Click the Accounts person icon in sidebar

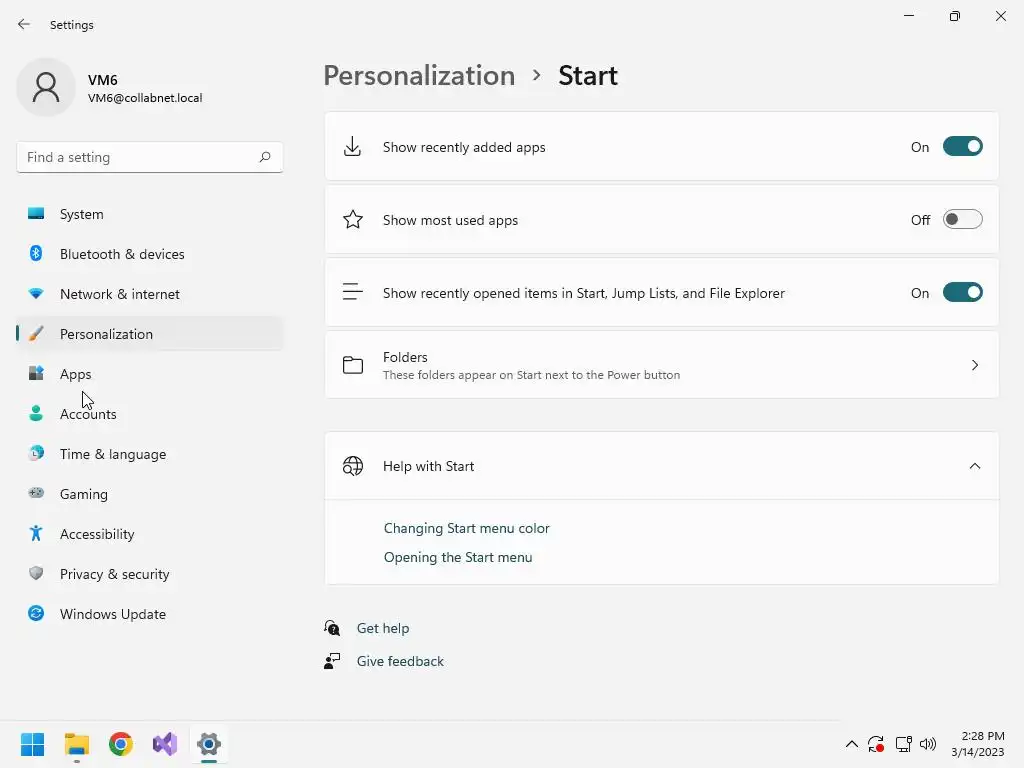[36, 413]
